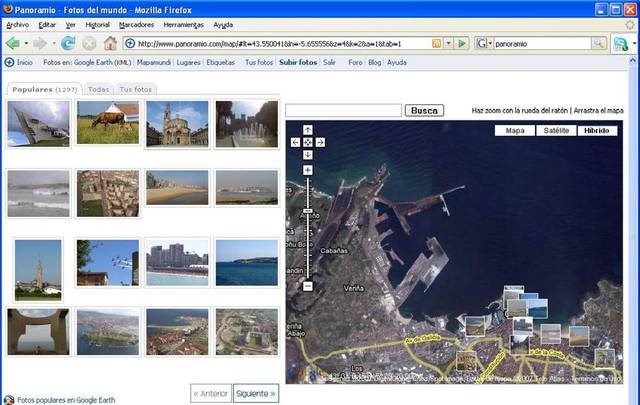Click the Busca button
The image size is (640, 405).
tap(424, 110)
